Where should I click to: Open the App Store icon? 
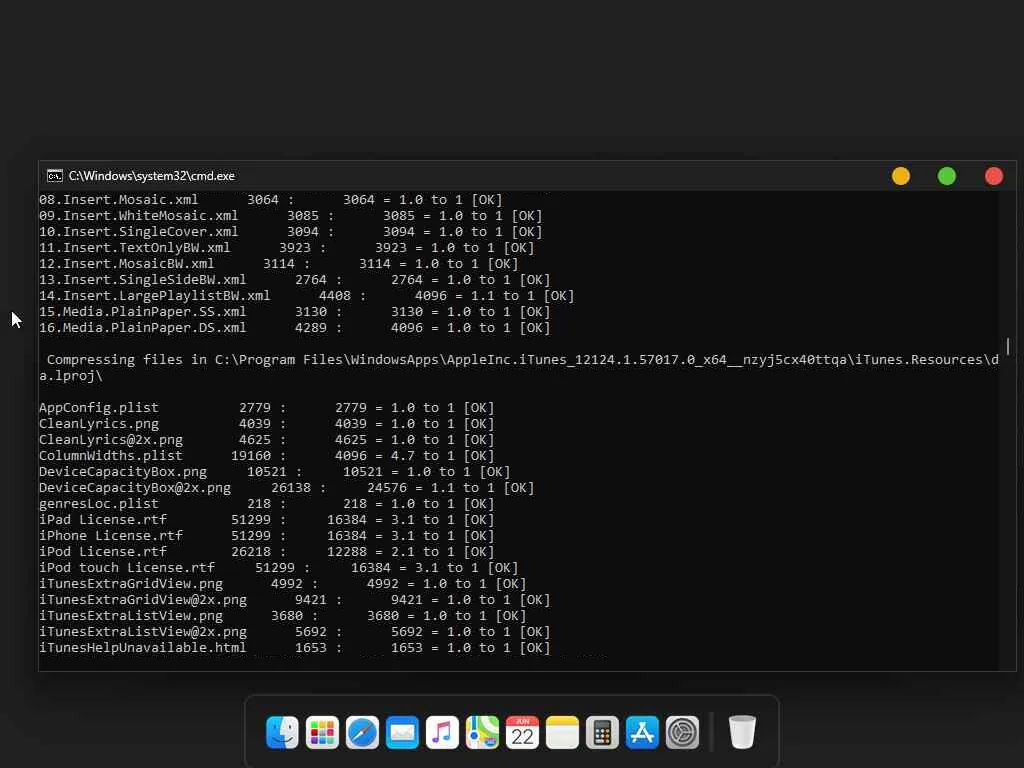click(642, 732)
